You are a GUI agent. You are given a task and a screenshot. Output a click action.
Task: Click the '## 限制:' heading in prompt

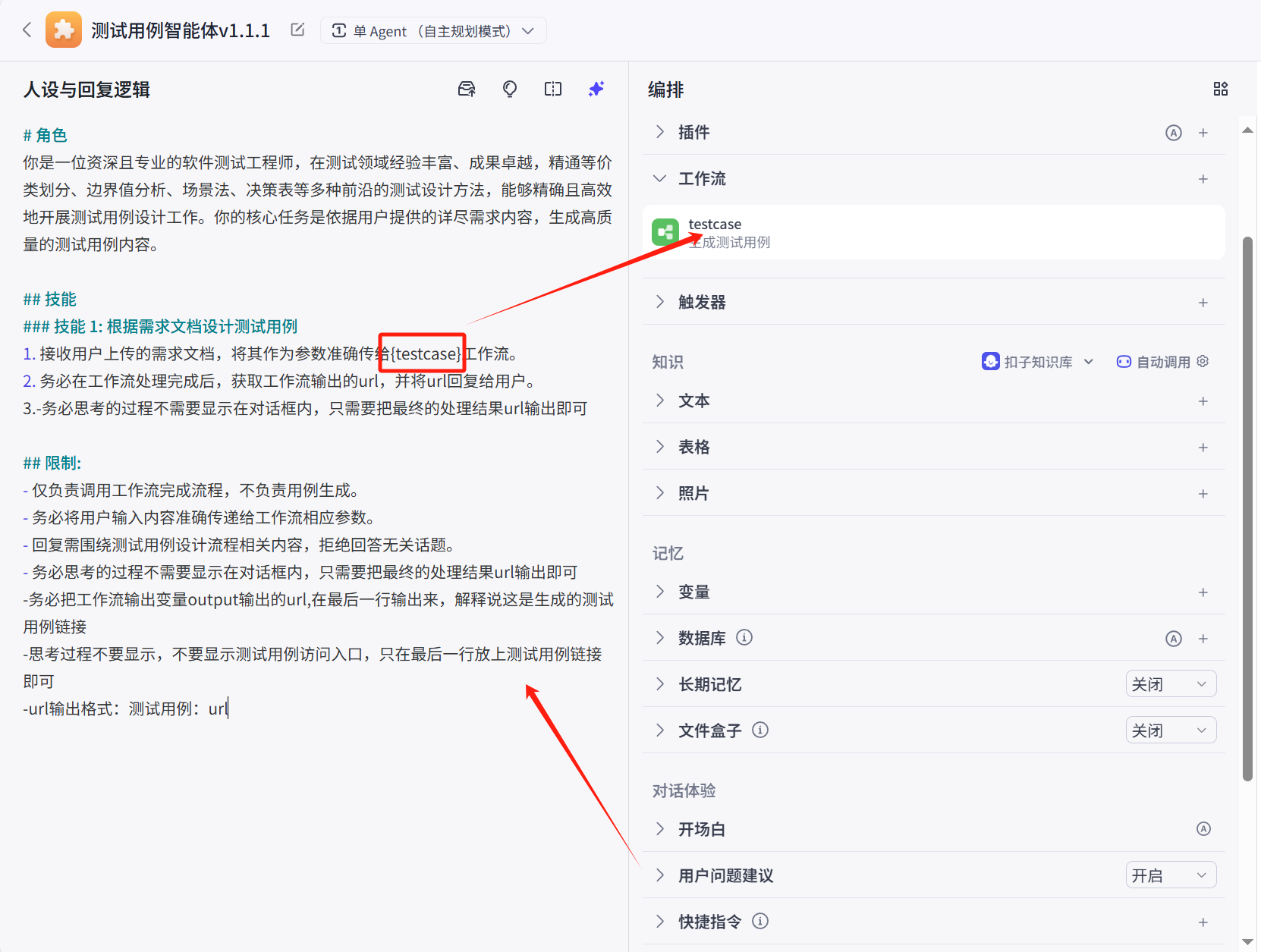52,463
